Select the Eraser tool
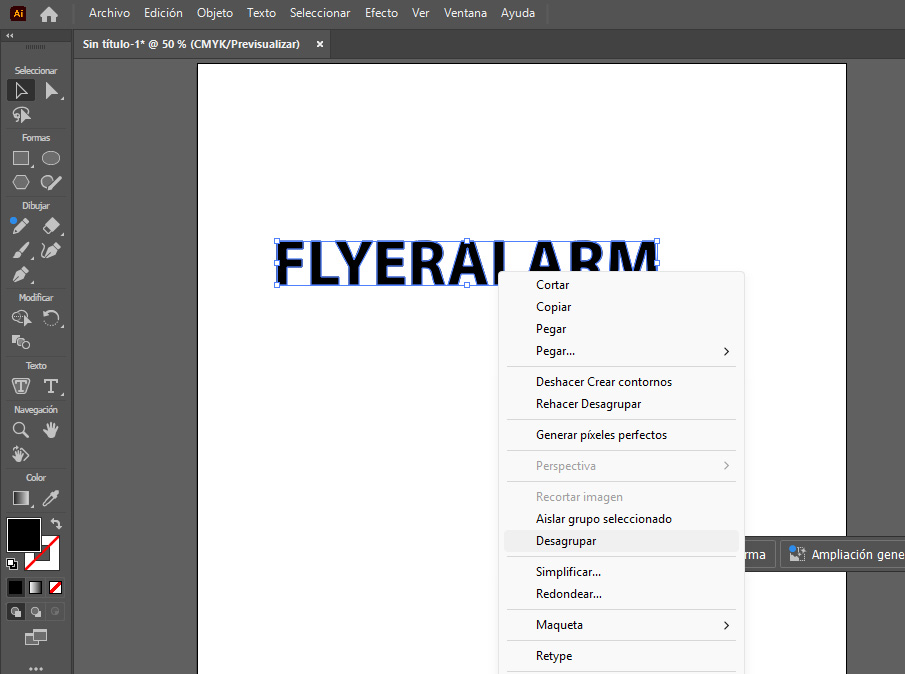Image resolution: width=905 pixels, height=674 pixels. coord(51,226)
